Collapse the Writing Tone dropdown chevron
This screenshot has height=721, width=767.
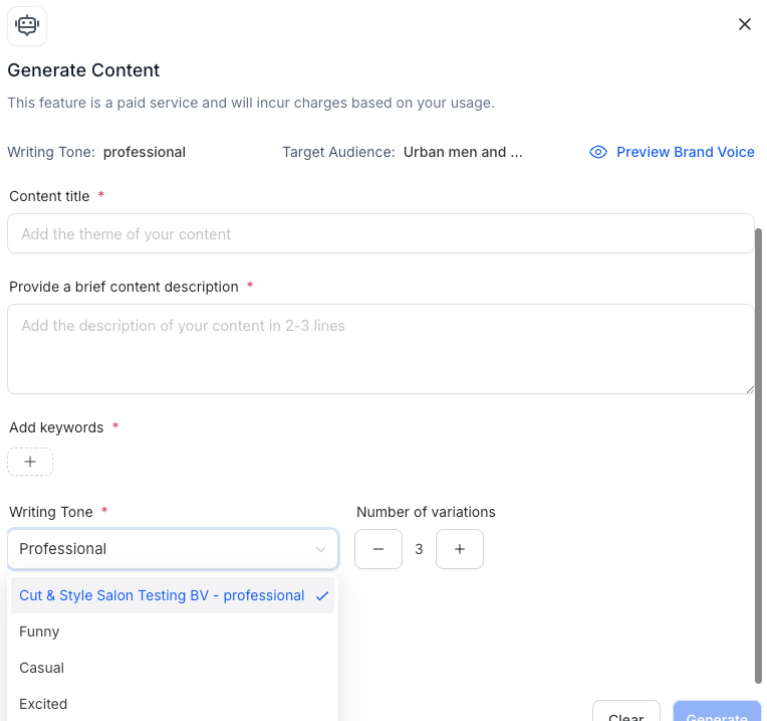(321, 549)
